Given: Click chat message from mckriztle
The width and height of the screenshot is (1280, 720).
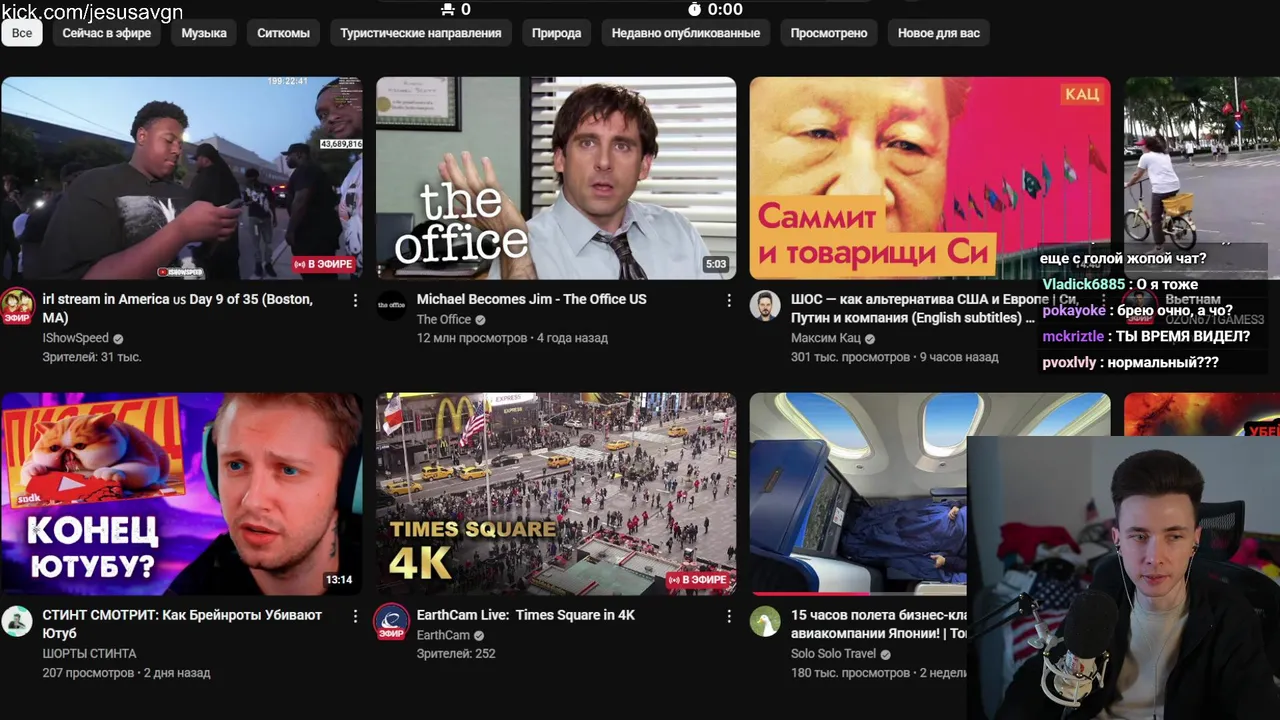Looking at the screenshot, I should click(x=1146, y=337).
